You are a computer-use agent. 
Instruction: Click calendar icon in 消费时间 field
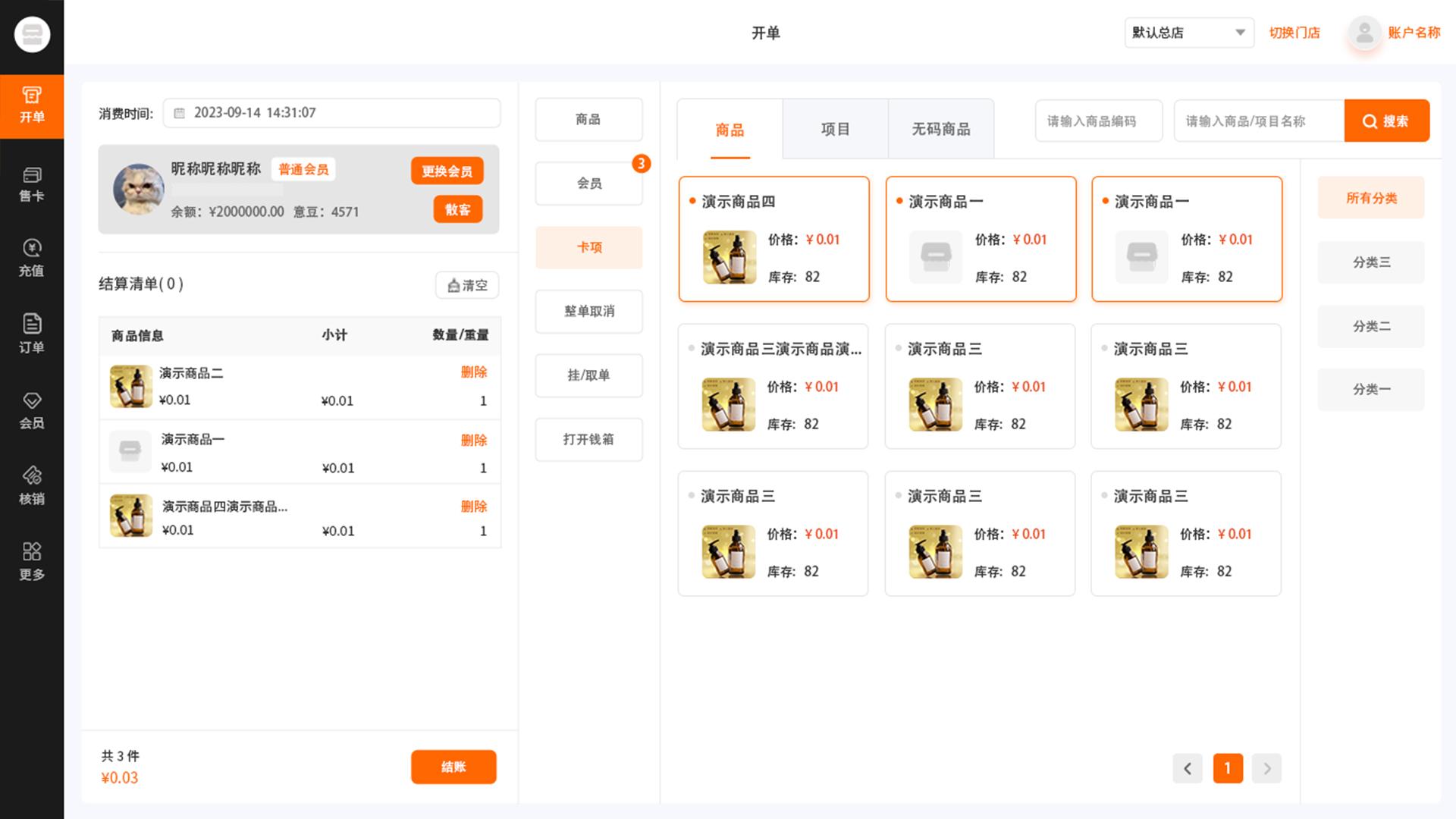click(x=180, y=113)
